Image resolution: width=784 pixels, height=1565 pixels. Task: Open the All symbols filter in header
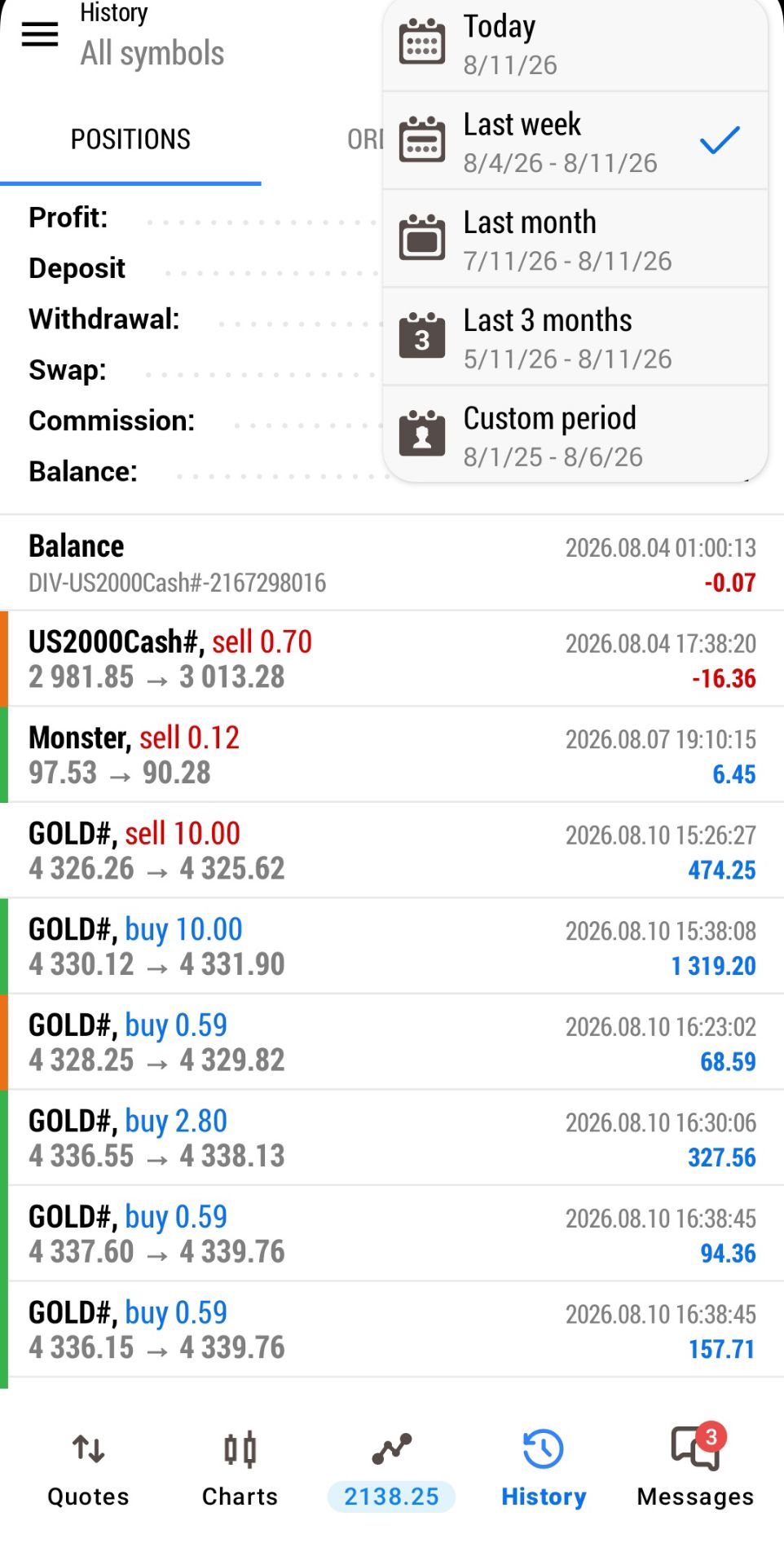[x=152, y=53]
